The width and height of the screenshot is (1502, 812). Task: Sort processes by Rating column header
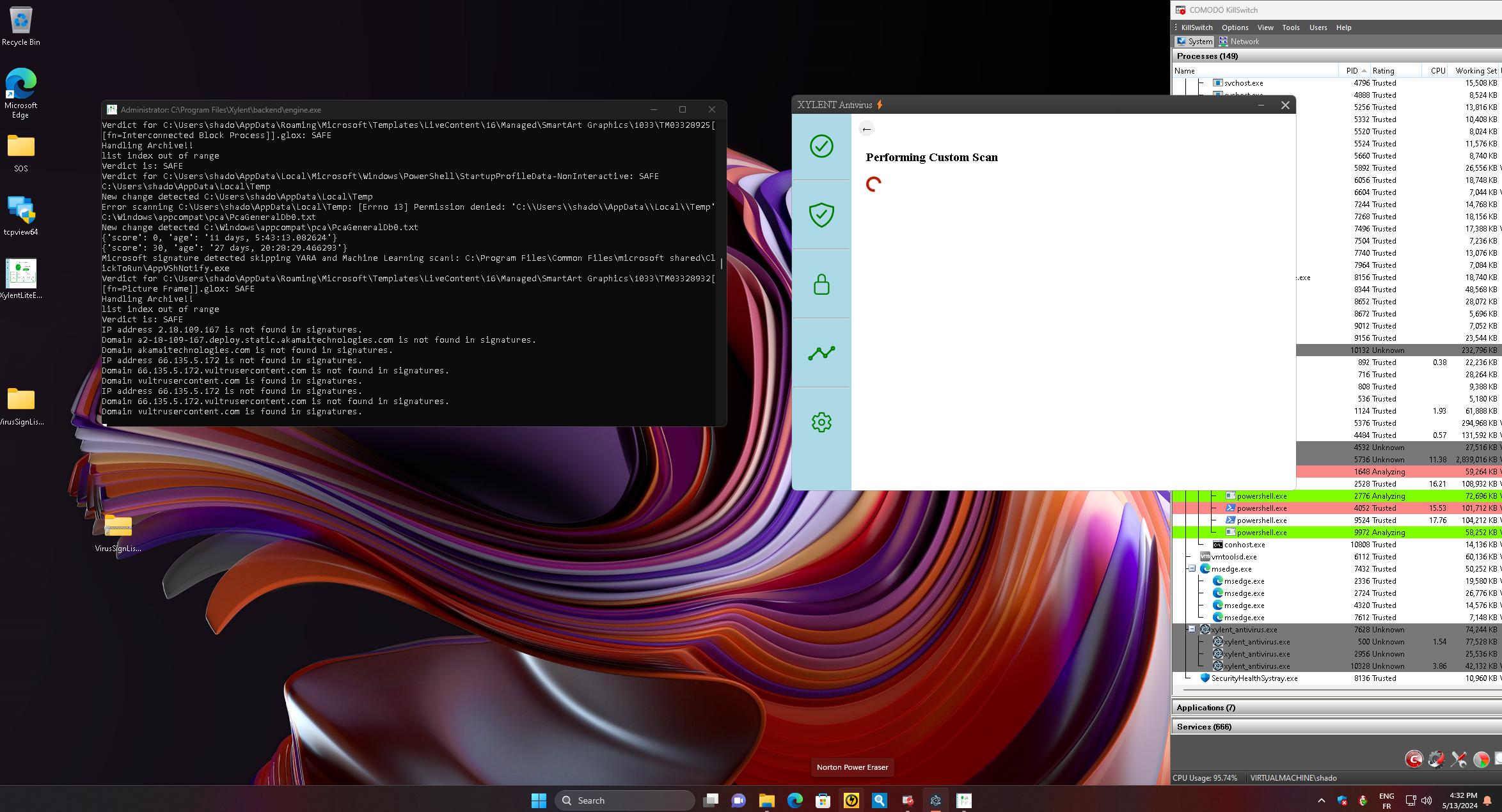pos(1383,71)
